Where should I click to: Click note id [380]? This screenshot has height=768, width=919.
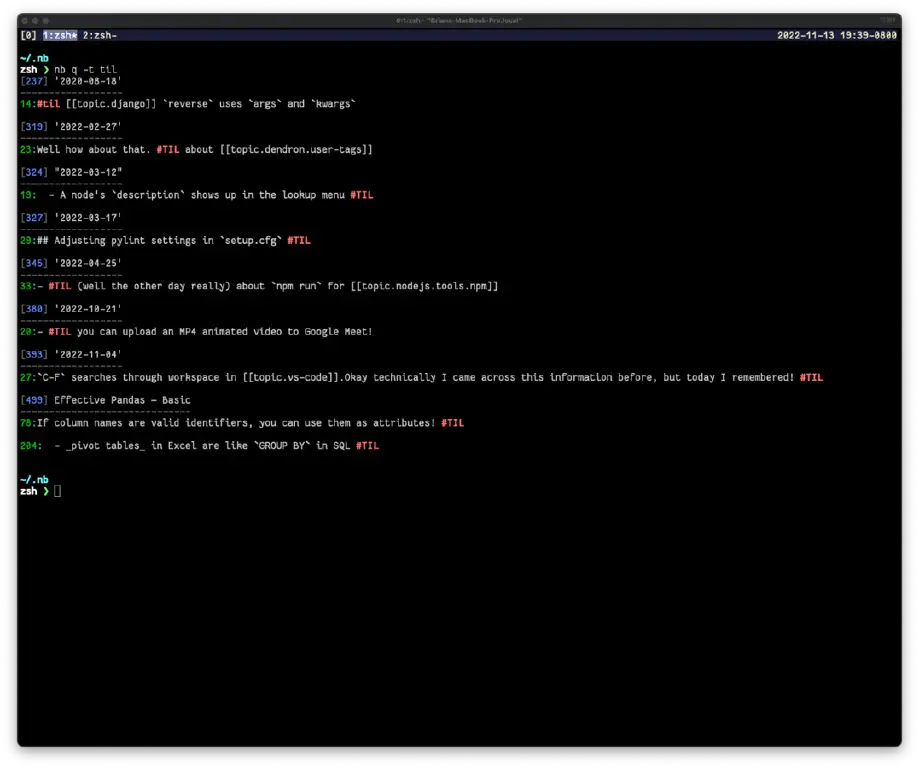(34, 309)
